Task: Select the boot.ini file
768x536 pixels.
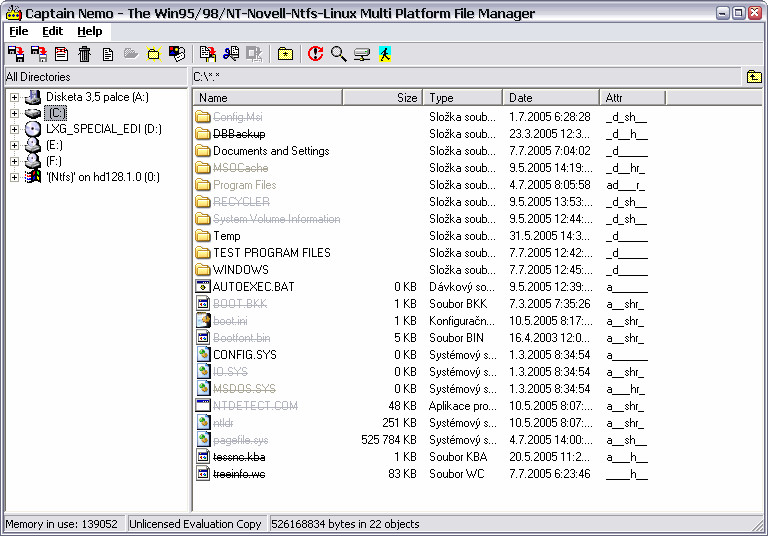Action: [230, 321]
